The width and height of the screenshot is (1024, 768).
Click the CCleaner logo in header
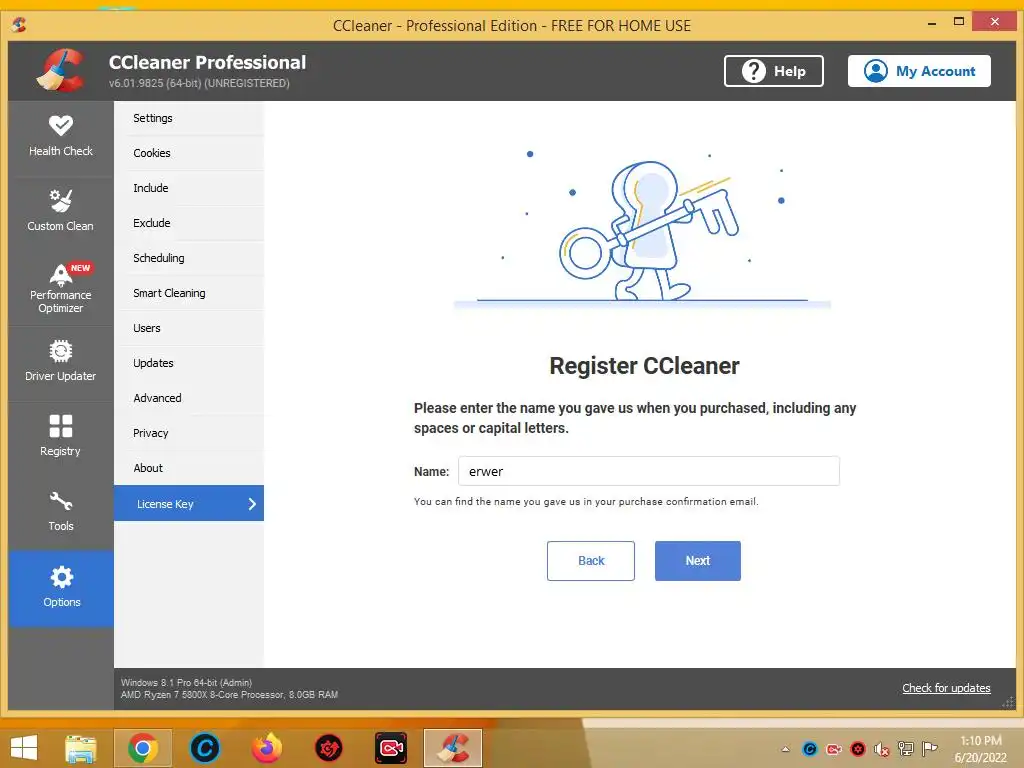60,71
